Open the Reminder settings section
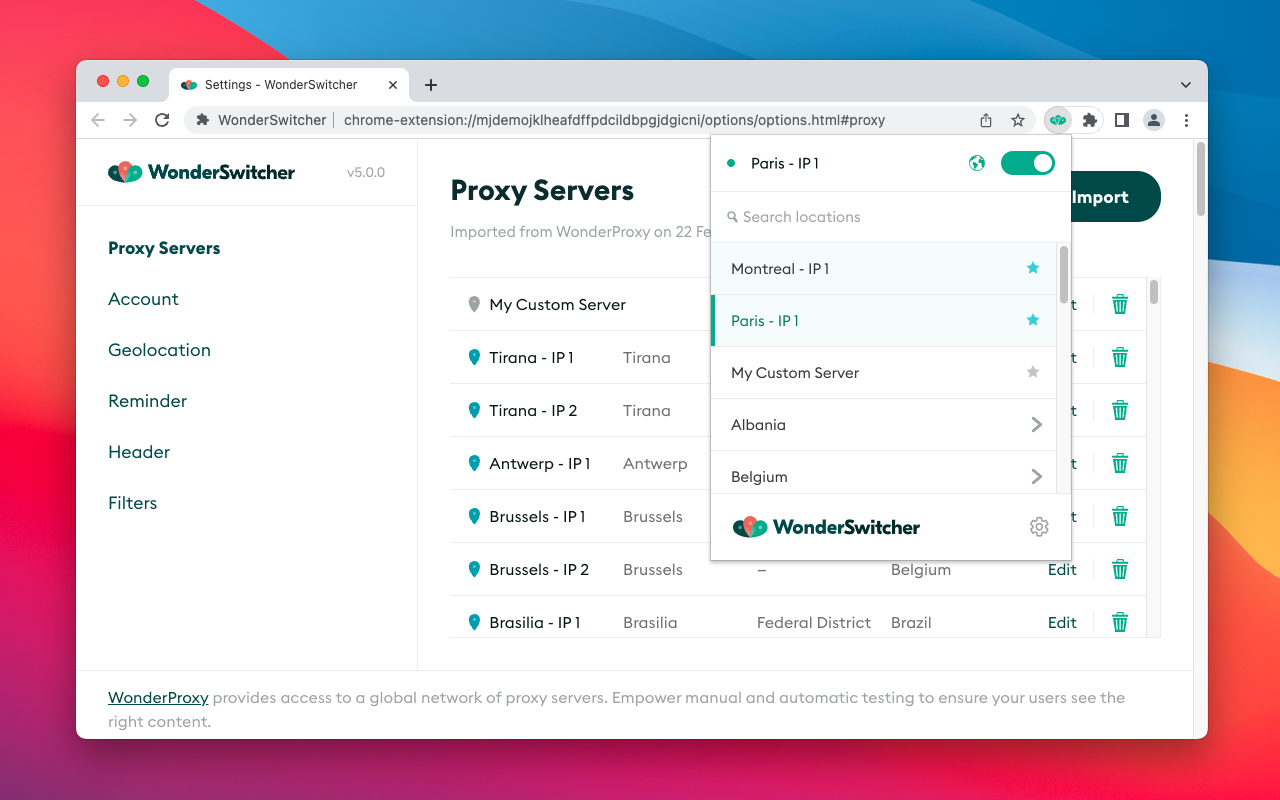 coord(147,401)
